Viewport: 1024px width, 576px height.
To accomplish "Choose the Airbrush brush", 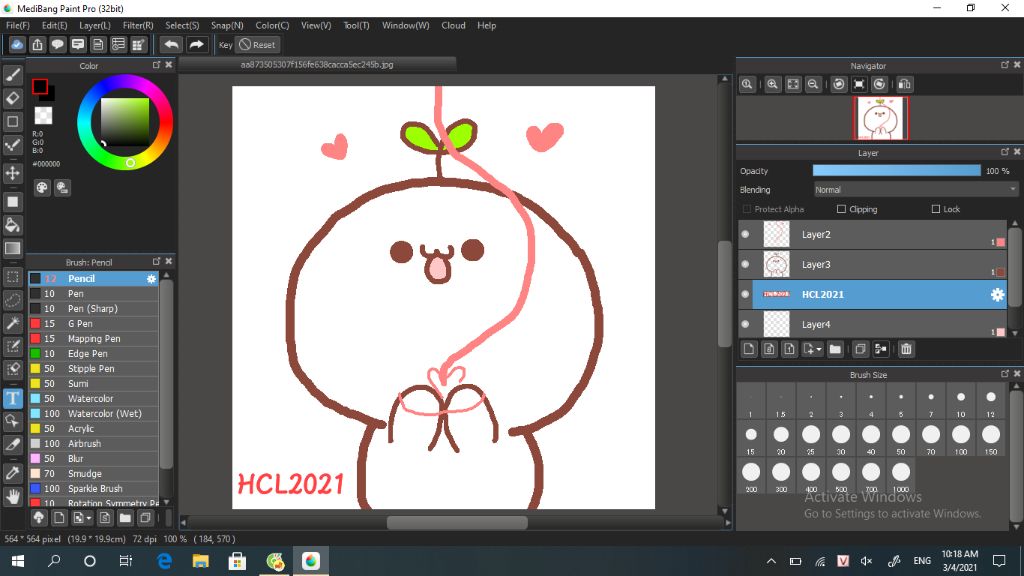I will [93, 444].
